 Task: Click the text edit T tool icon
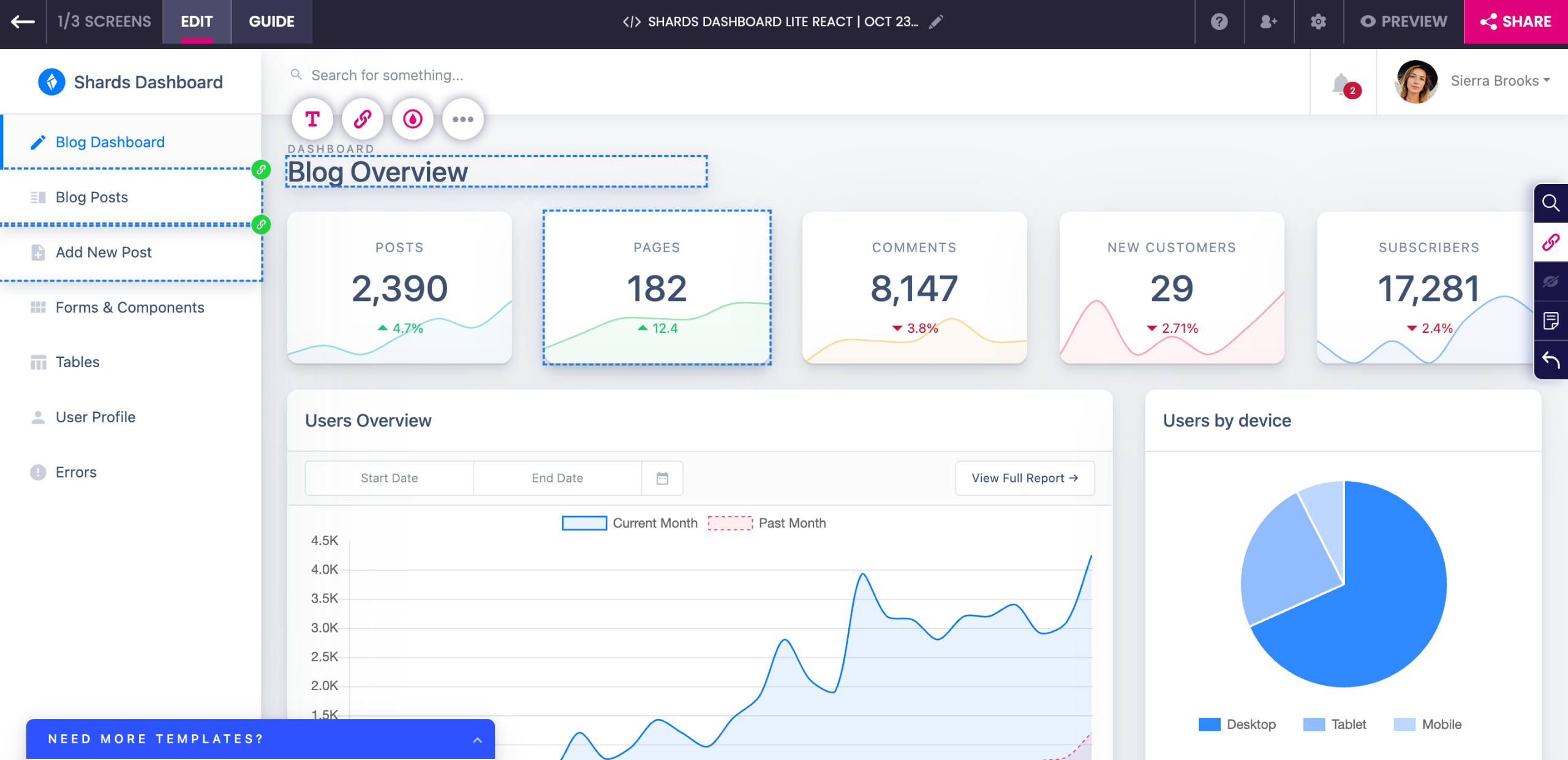[312, 119]
